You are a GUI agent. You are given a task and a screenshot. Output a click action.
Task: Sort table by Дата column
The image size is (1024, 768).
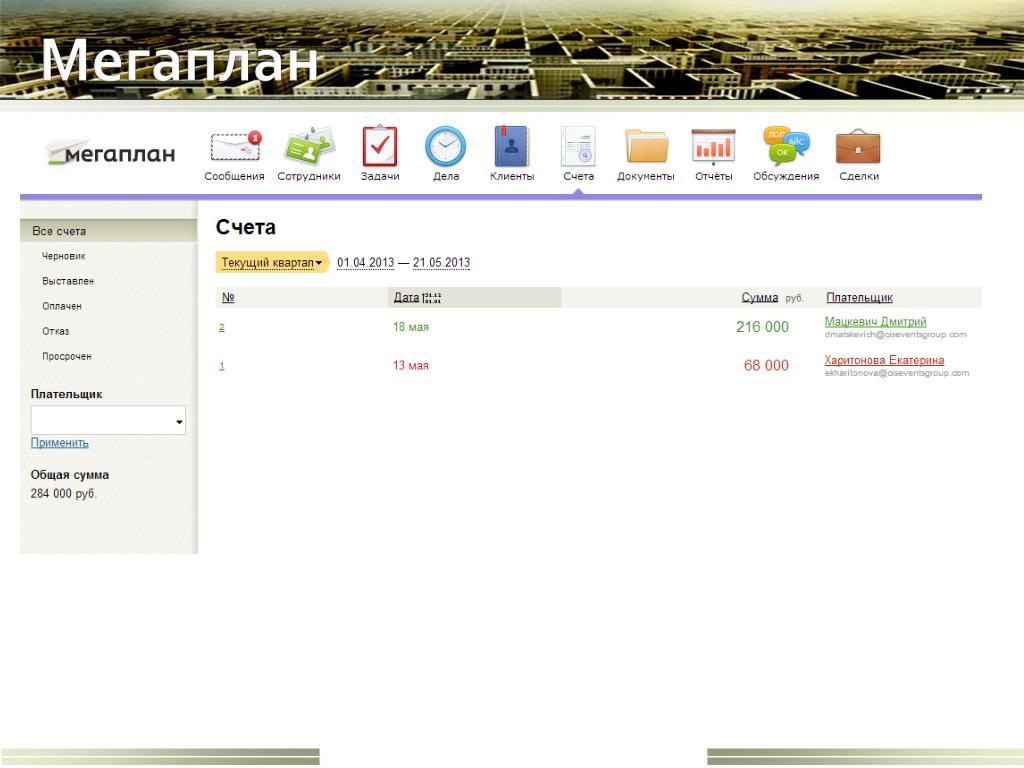406,297
